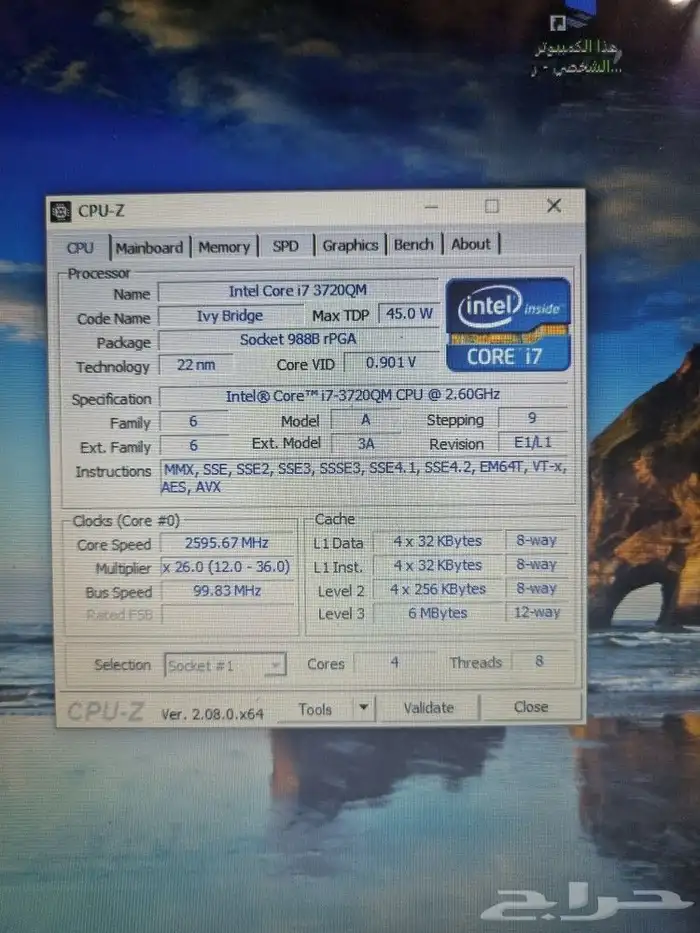The width and height of the screenshot is (700, 933).
Task: Click the Level 3 12-way associativity value
Action: point(536,612)
